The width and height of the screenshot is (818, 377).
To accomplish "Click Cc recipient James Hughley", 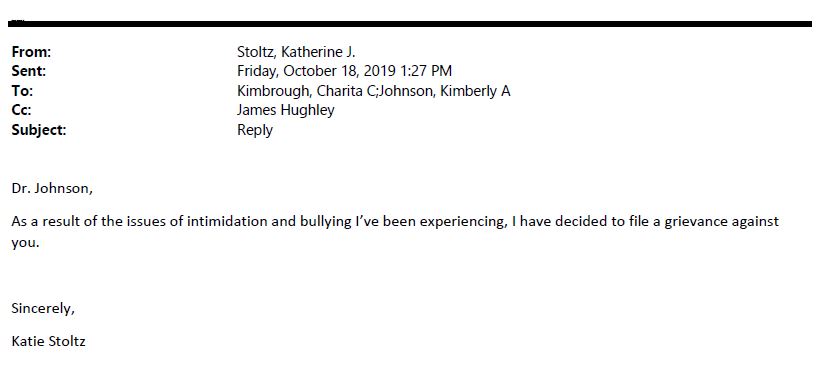I will [285, 111].
